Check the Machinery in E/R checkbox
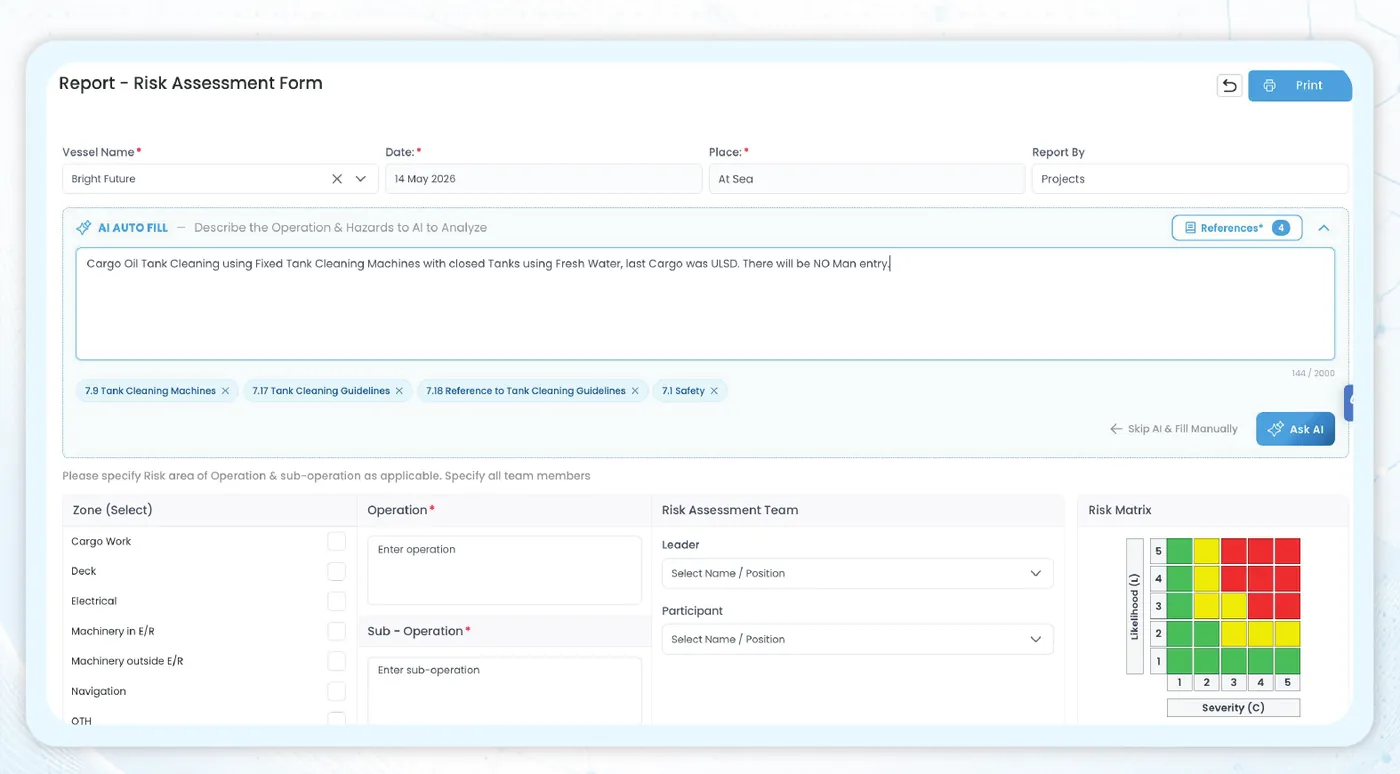1400x774 pixels. (336, 631)
